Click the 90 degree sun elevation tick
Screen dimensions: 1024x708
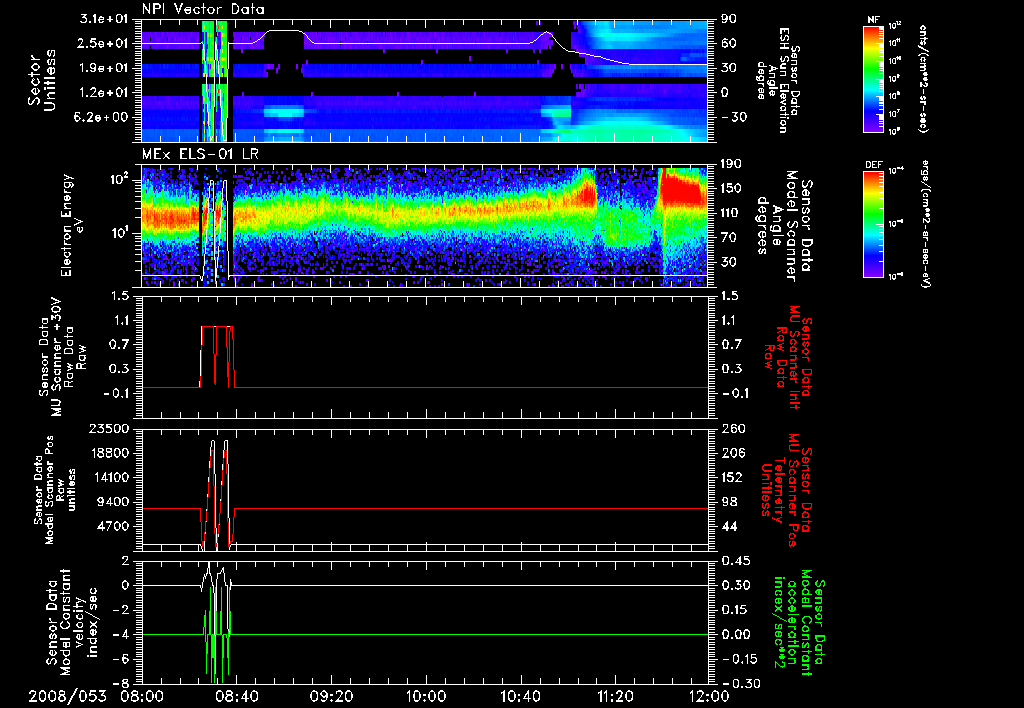729,19
